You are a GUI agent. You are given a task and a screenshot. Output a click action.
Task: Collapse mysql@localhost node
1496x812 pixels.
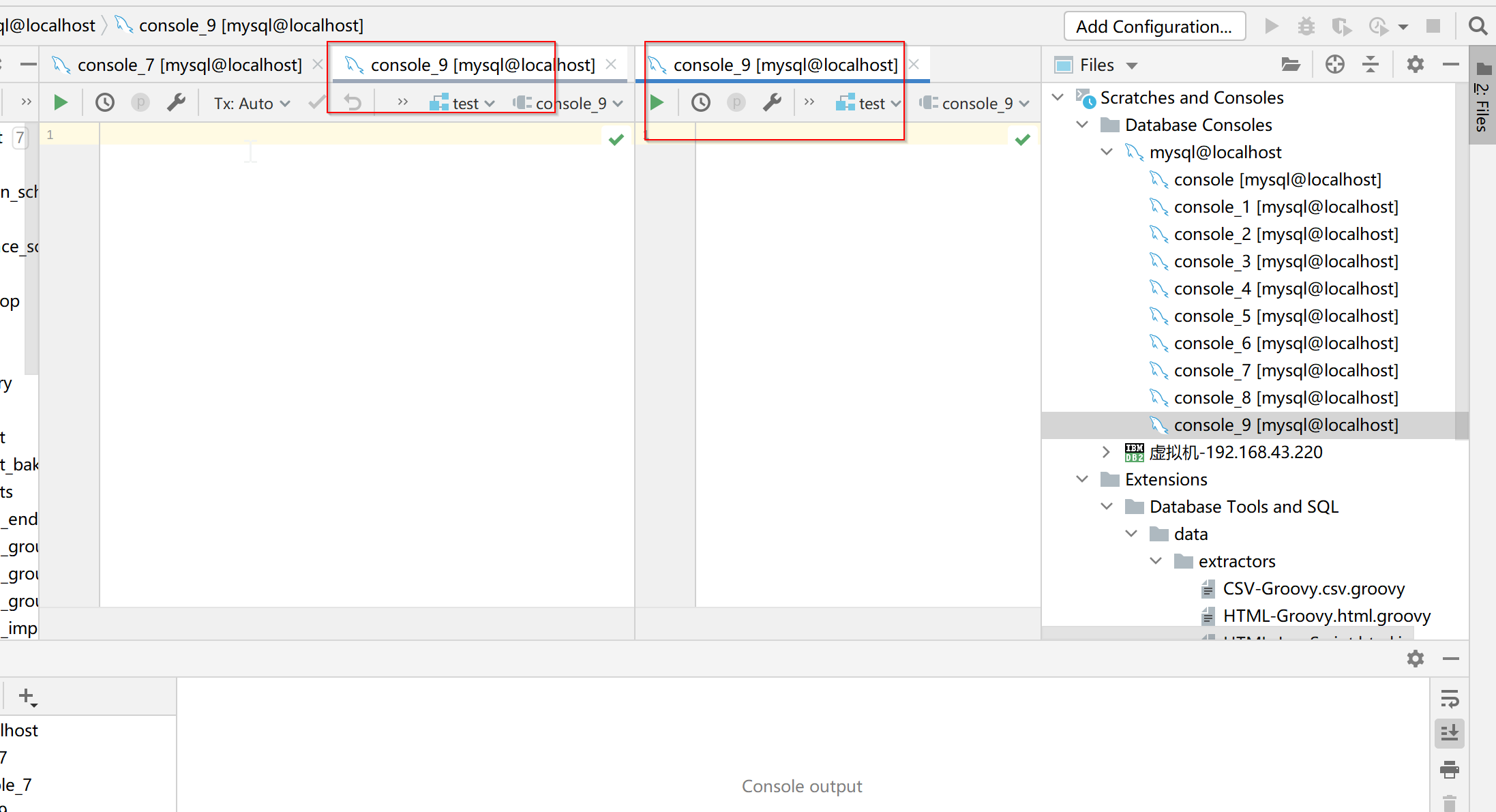(1107, 152)
